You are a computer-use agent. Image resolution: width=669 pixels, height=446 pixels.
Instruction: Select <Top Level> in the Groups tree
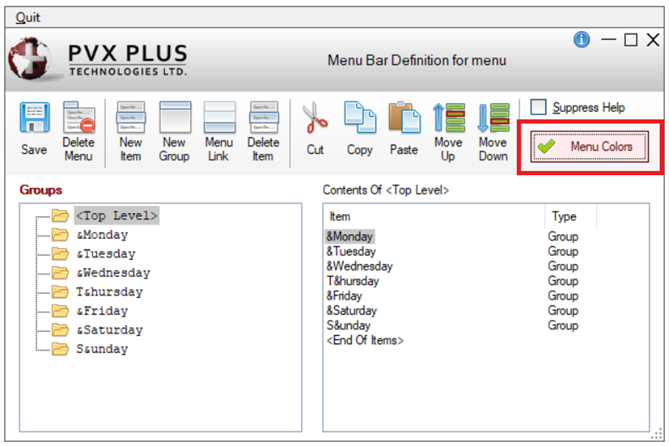(x=117, y=215)
